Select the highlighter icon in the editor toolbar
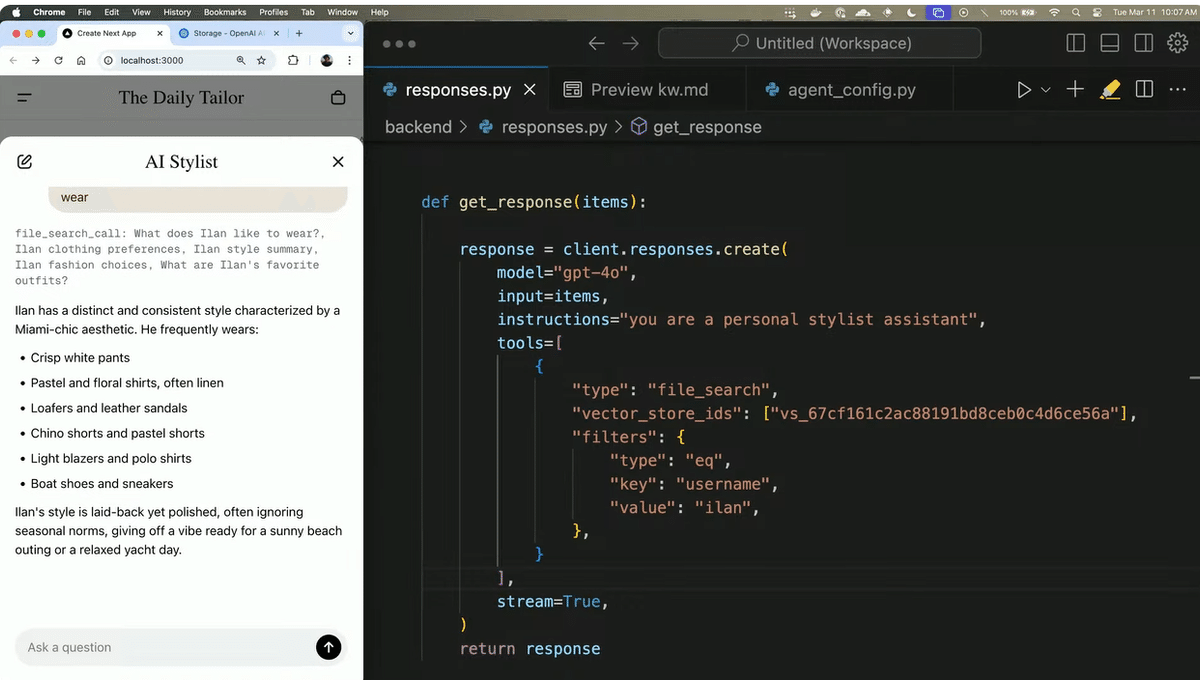The width and height of the screenshot is (1200, 680). [x=1110, y=89]
